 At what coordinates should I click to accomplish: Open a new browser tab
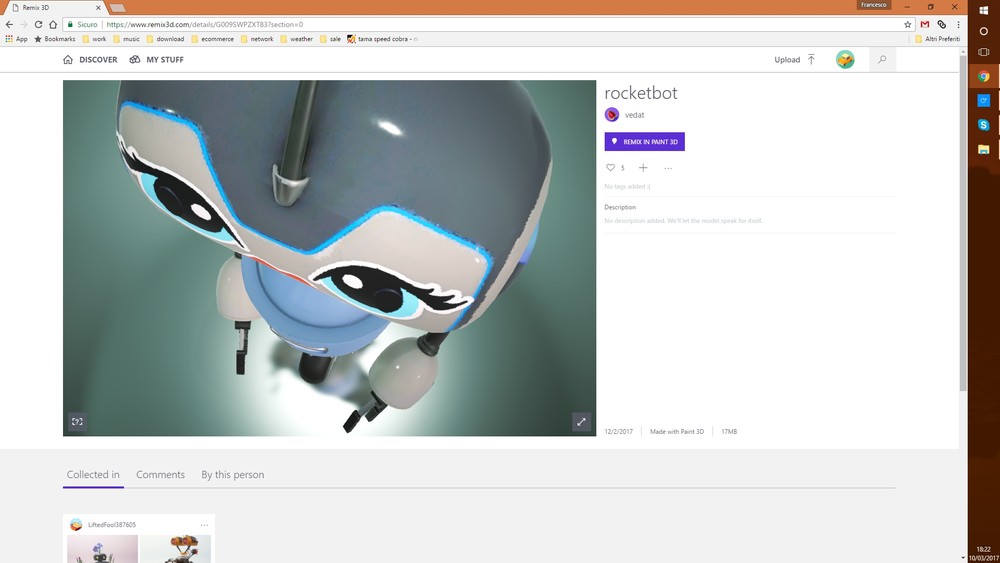[x=117, y=8]
